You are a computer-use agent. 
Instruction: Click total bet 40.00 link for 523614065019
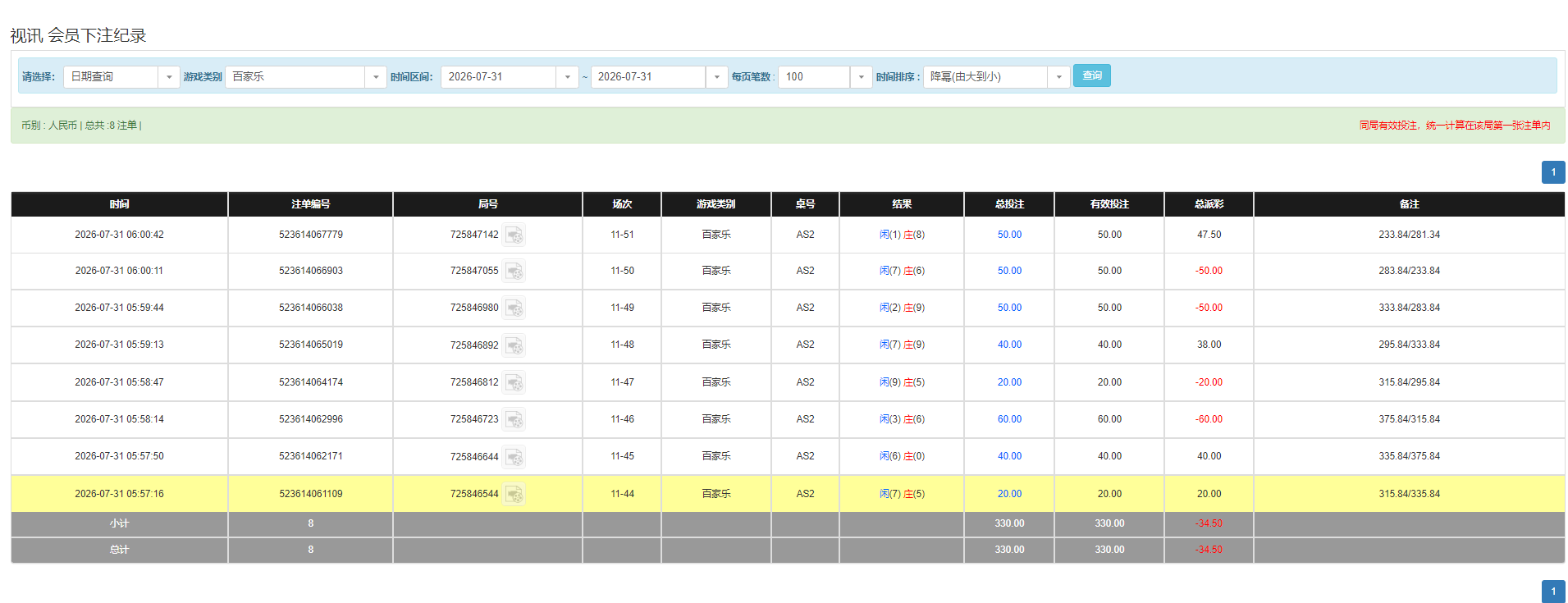pos(1009,345)
